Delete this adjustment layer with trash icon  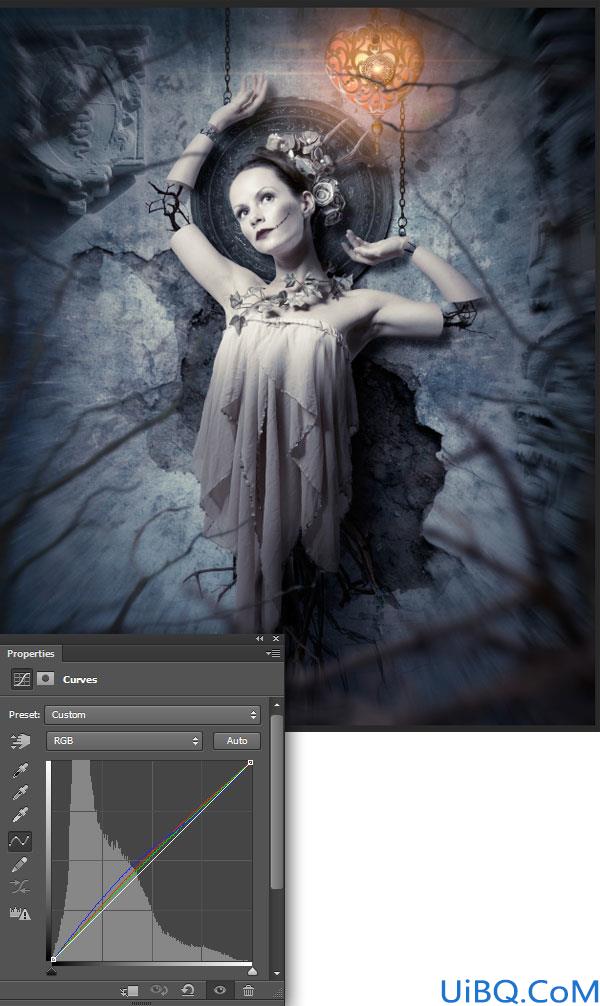248,991
